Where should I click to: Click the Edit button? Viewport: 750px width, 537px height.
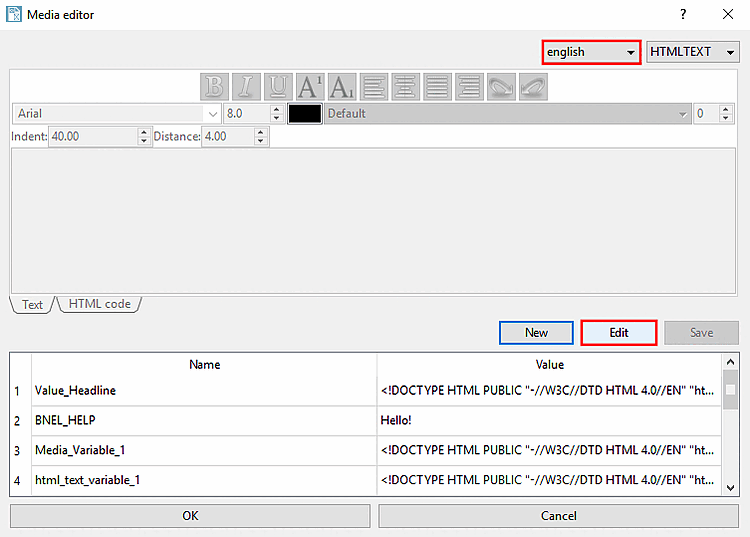618,332
